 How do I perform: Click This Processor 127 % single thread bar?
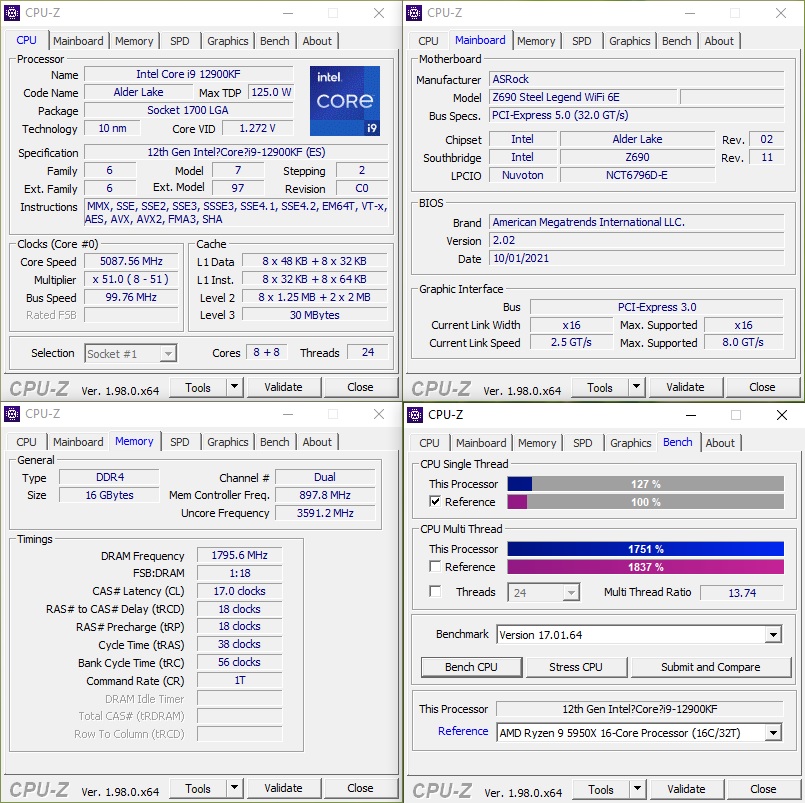(645, 484)
